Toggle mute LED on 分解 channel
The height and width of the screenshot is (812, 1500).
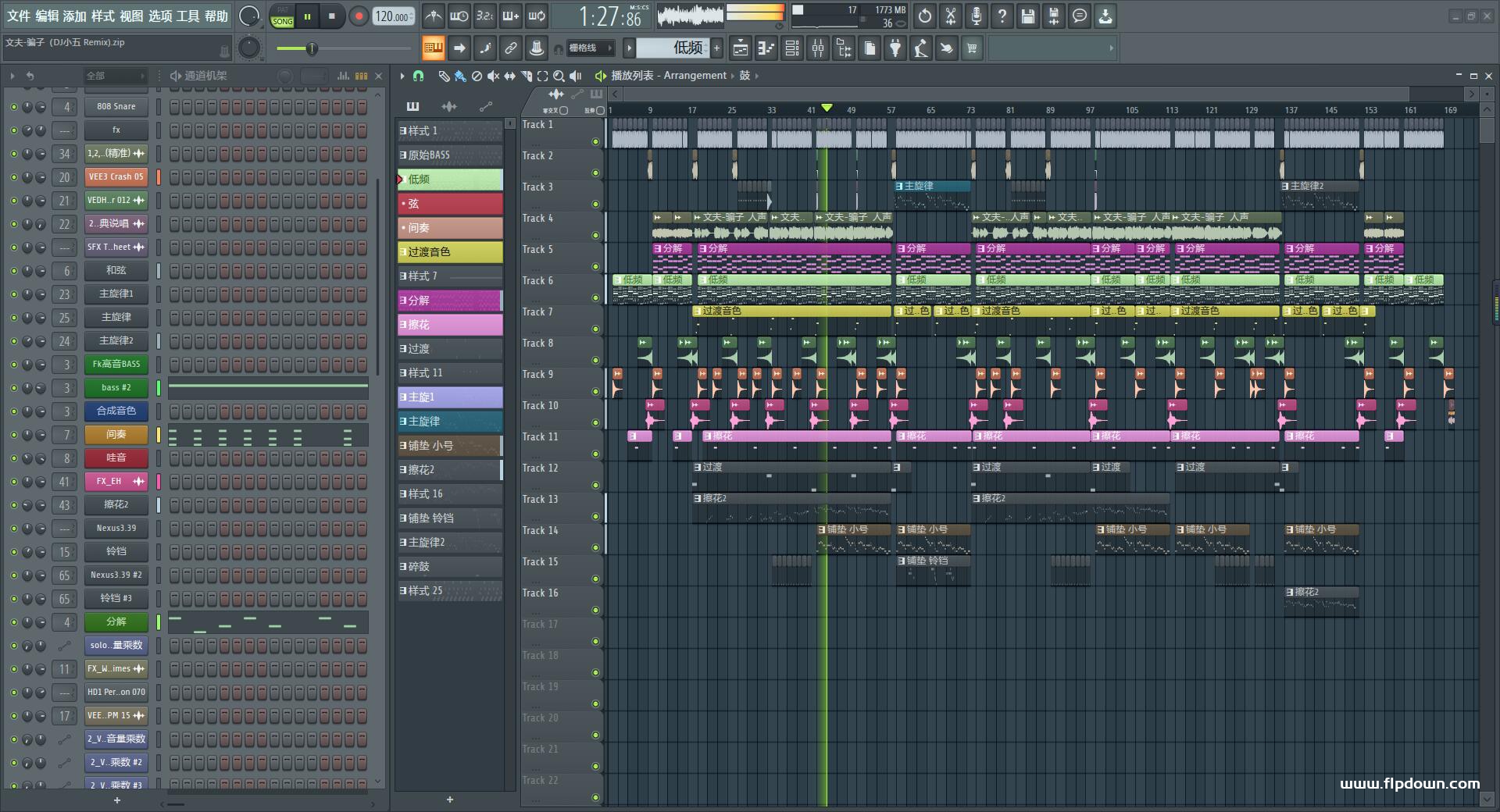click(13, 622)
